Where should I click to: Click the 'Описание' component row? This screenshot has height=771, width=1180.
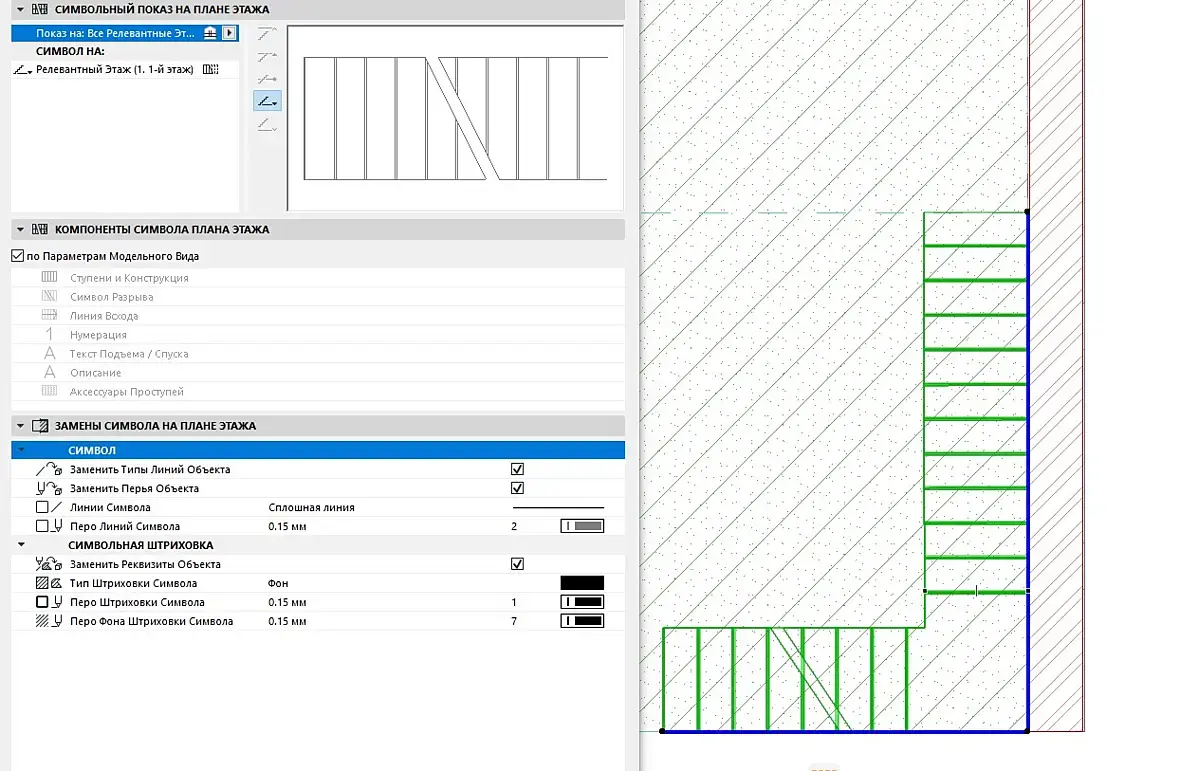(318, 372)
